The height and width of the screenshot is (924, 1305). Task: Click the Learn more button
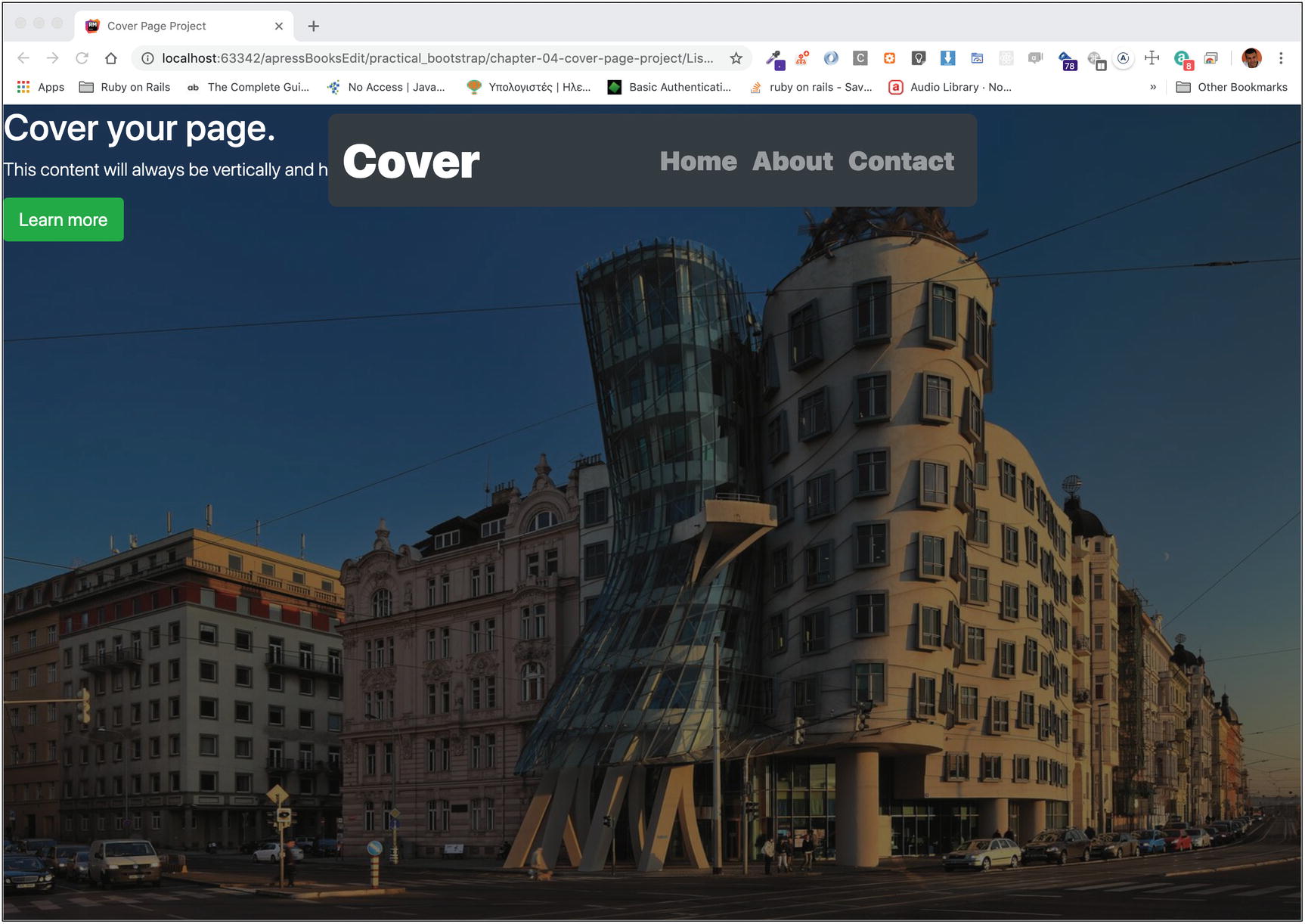point(63,219)
